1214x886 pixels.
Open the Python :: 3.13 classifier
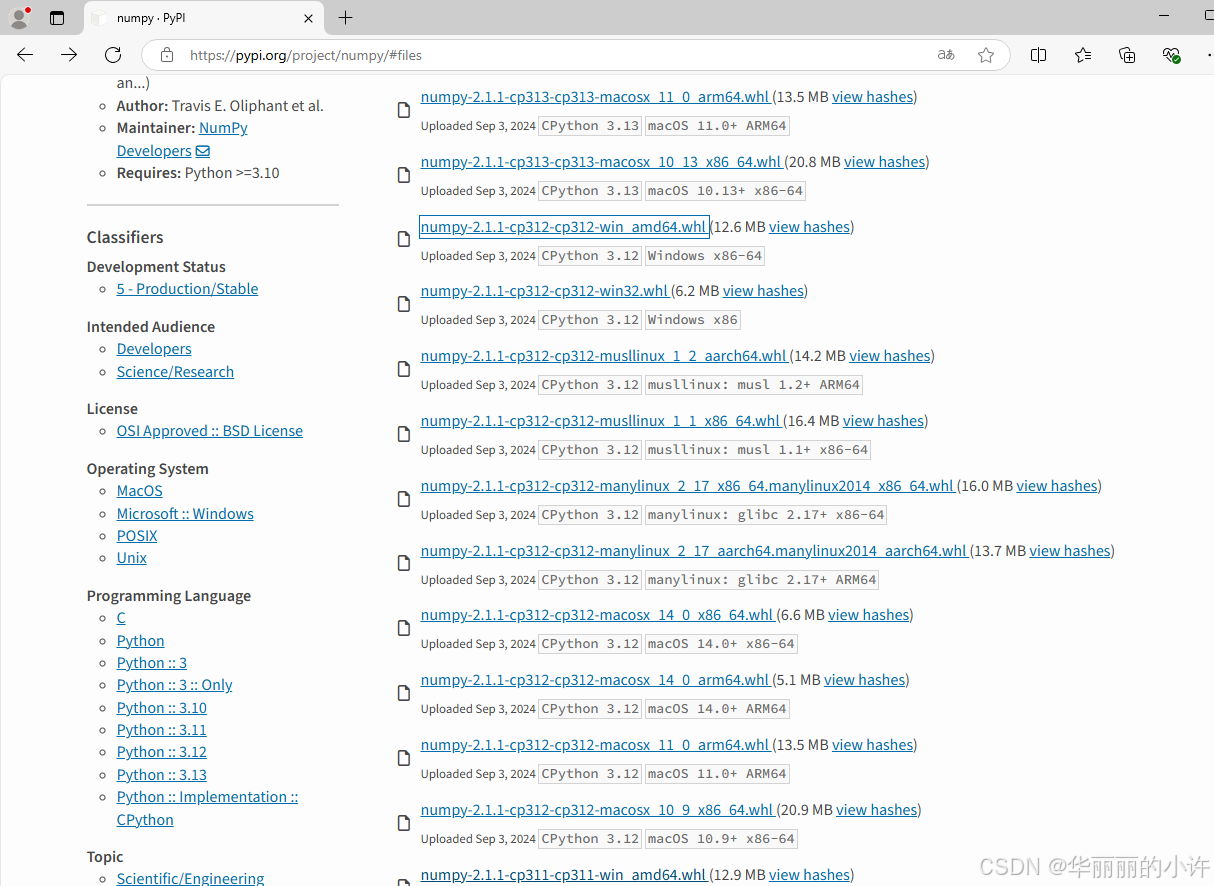(x=162, y=775)
